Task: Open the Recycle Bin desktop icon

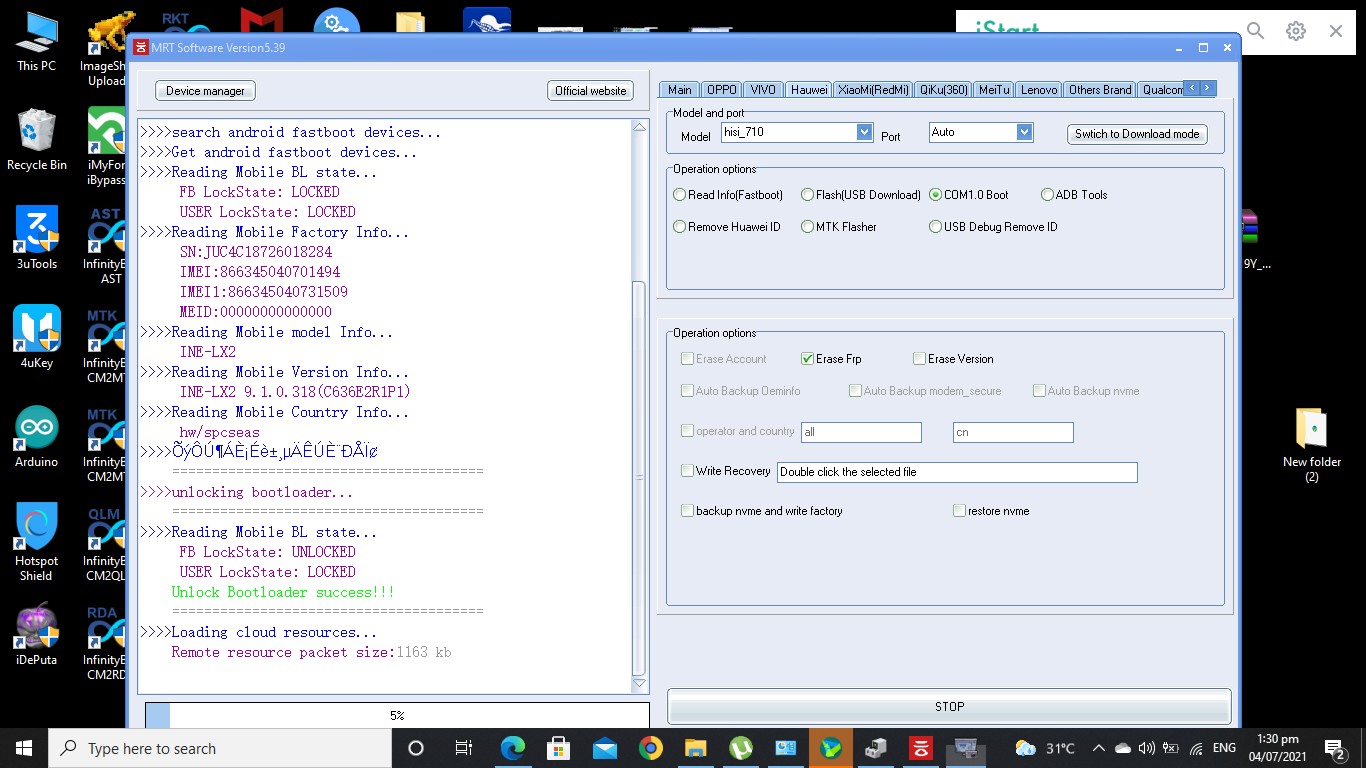Action: point(37,140)
